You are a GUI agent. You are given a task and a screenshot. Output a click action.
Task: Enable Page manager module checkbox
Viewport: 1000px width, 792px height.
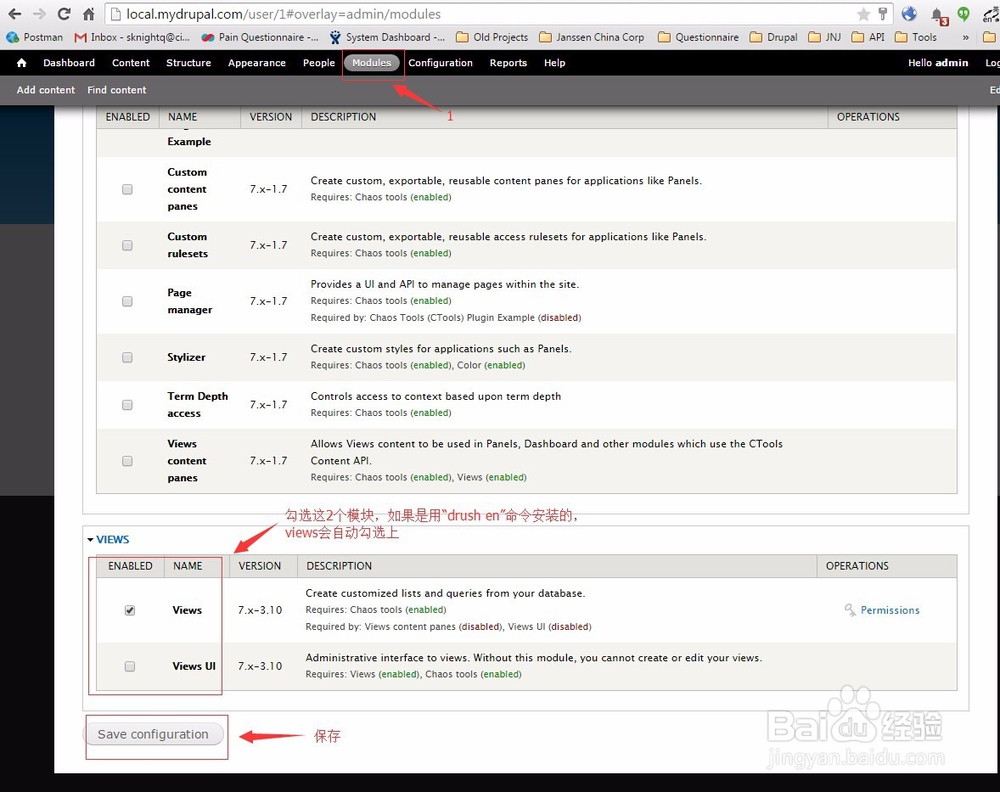tap(128, 301)
